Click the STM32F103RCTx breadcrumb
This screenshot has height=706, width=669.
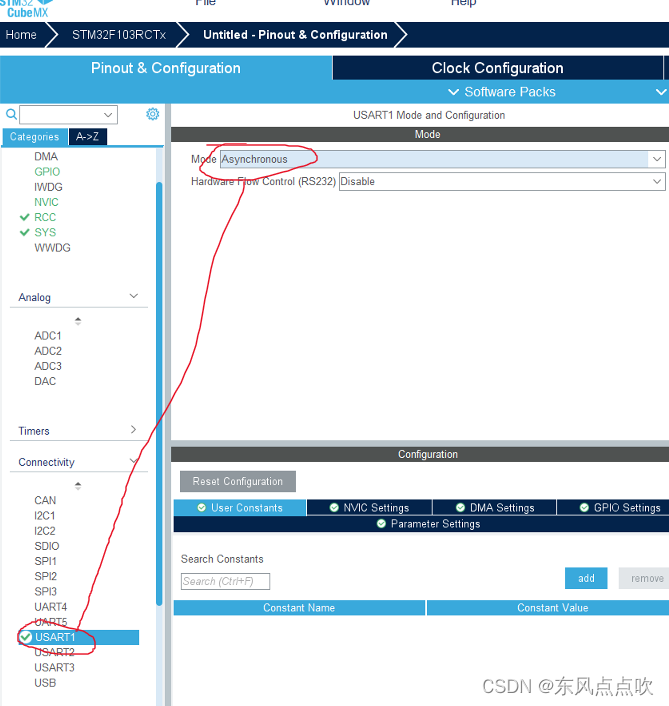pos(119,35)
